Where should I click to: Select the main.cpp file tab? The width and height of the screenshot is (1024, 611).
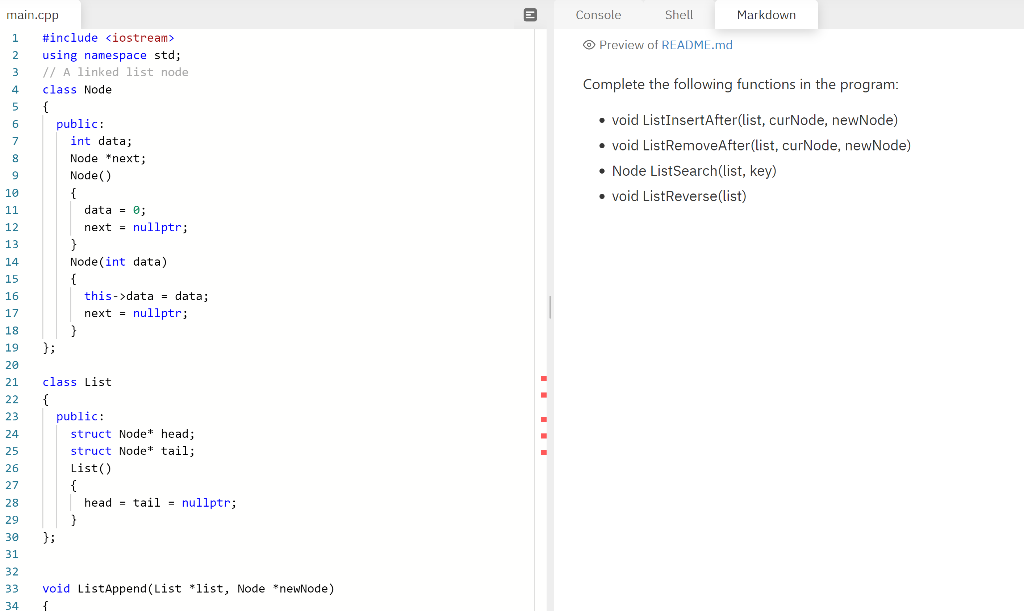34,14
